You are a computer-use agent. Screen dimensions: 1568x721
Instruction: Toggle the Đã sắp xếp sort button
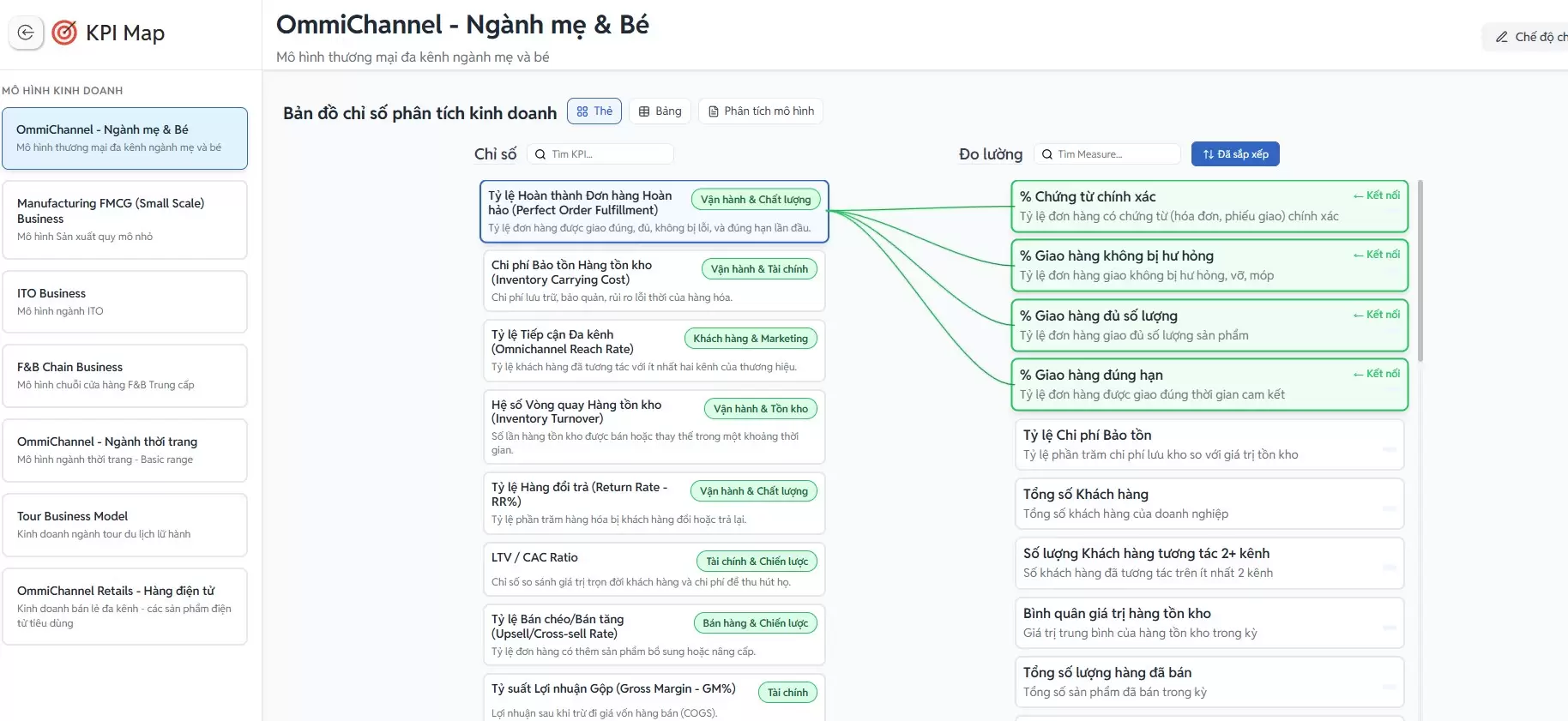(x=1235, y=154)
